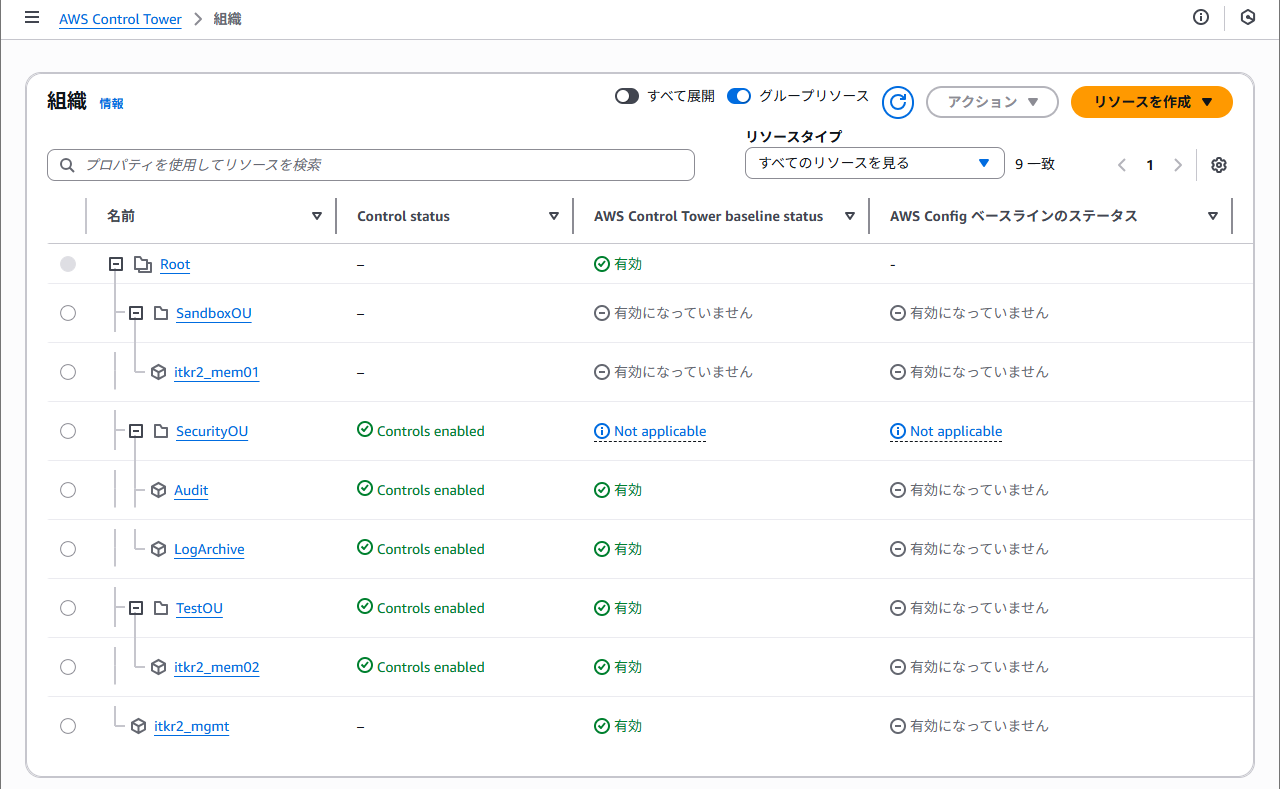
Task: Click the リソースを作成 button
Action: [x=1151, y=102]
